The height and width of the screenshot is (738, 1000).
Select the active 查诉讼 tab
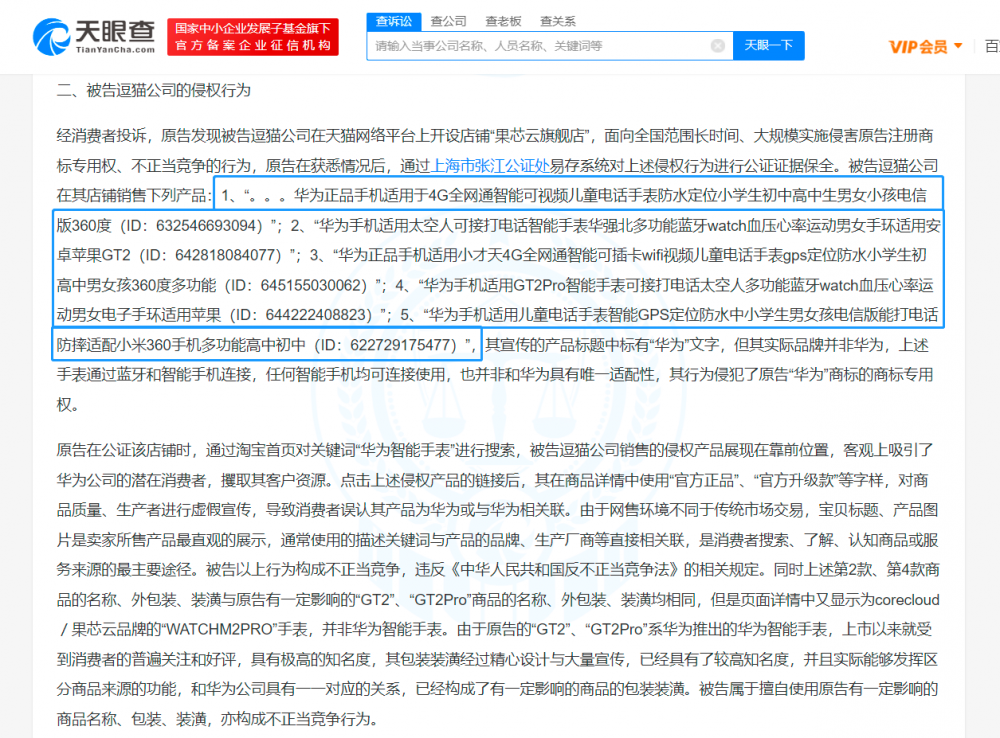393,20
